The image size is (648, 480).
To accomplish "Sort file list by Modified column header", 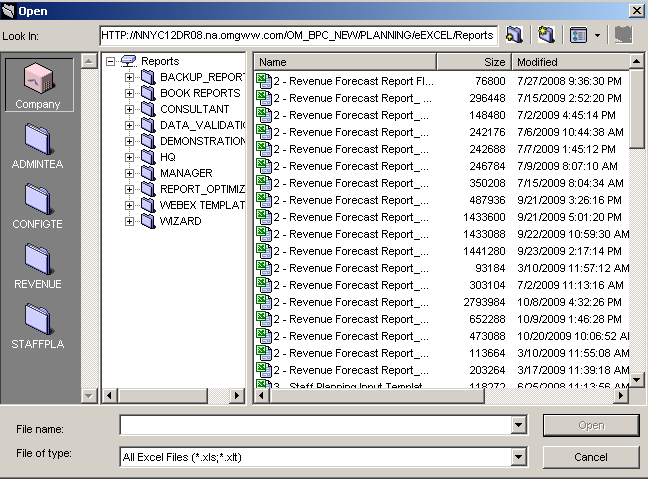I will click(x=568, y=62).
